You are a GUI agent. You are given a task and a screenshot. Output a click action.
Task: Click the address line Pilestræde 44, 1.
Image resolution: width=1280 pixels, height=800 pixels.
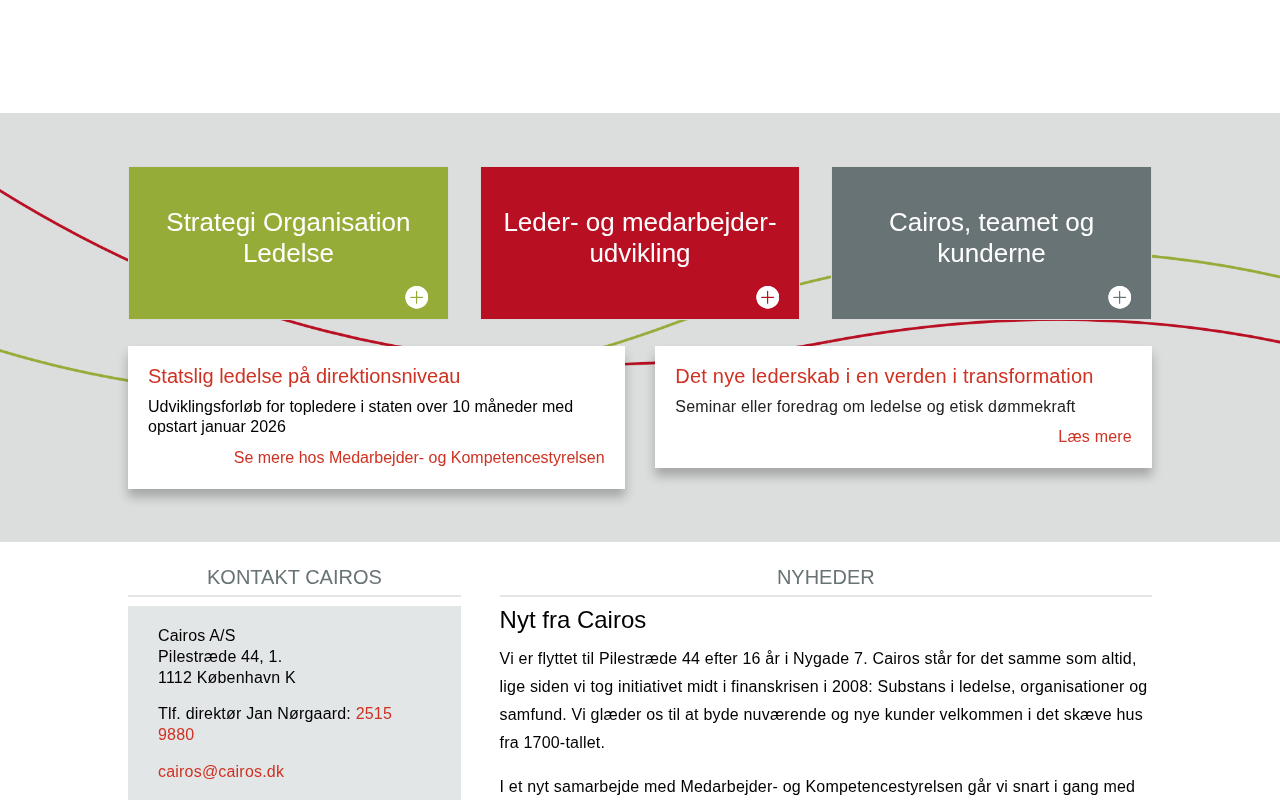coord(220,656)
